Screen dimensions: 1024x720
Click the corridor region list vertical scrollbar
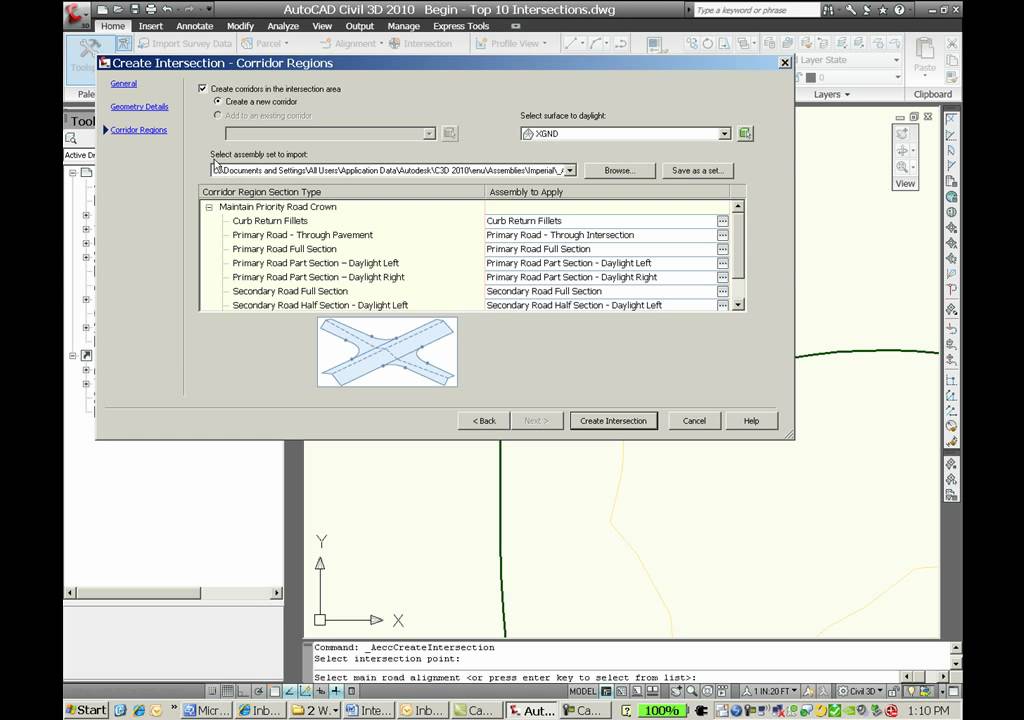click(738, 255)
